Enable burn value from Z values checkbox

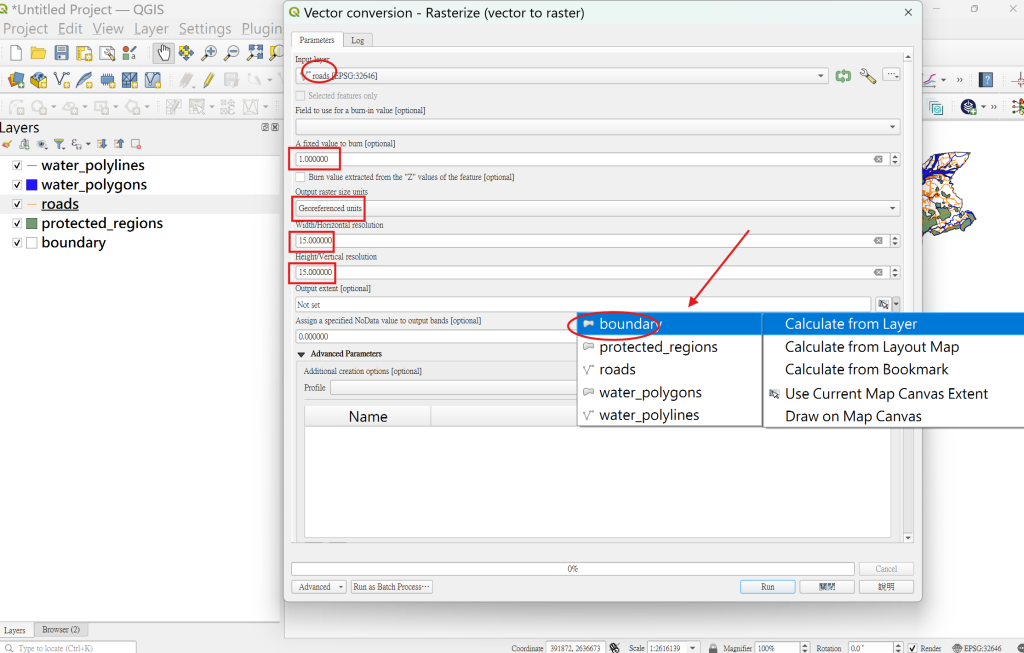(x=300, y=177)
